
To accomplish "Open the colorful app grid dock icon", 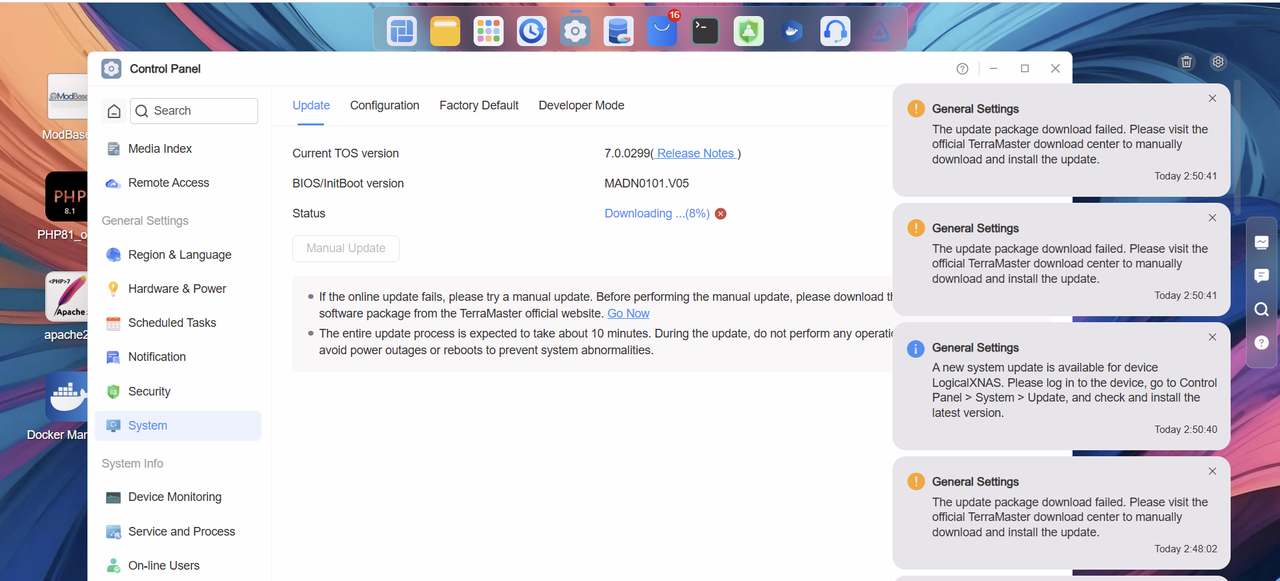I will pyautogui.click(x=488, y=31).
